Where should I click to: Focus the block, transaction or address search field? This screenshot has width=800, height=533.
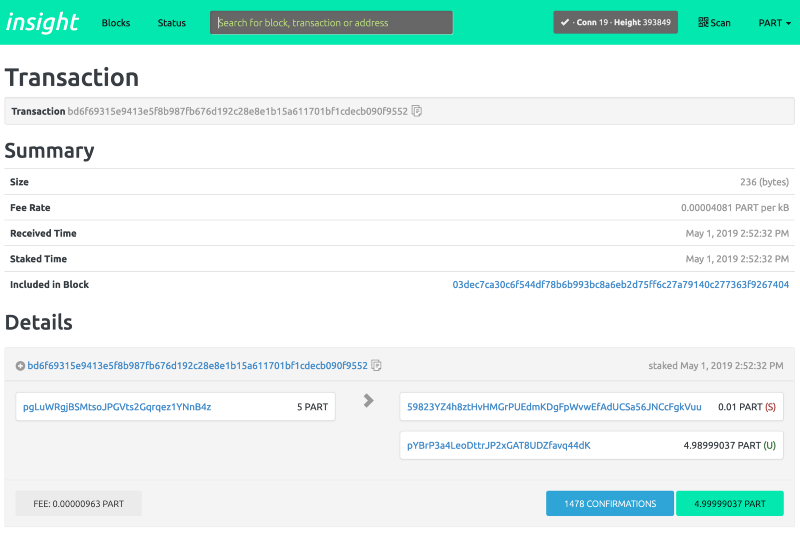coord(331,22)
